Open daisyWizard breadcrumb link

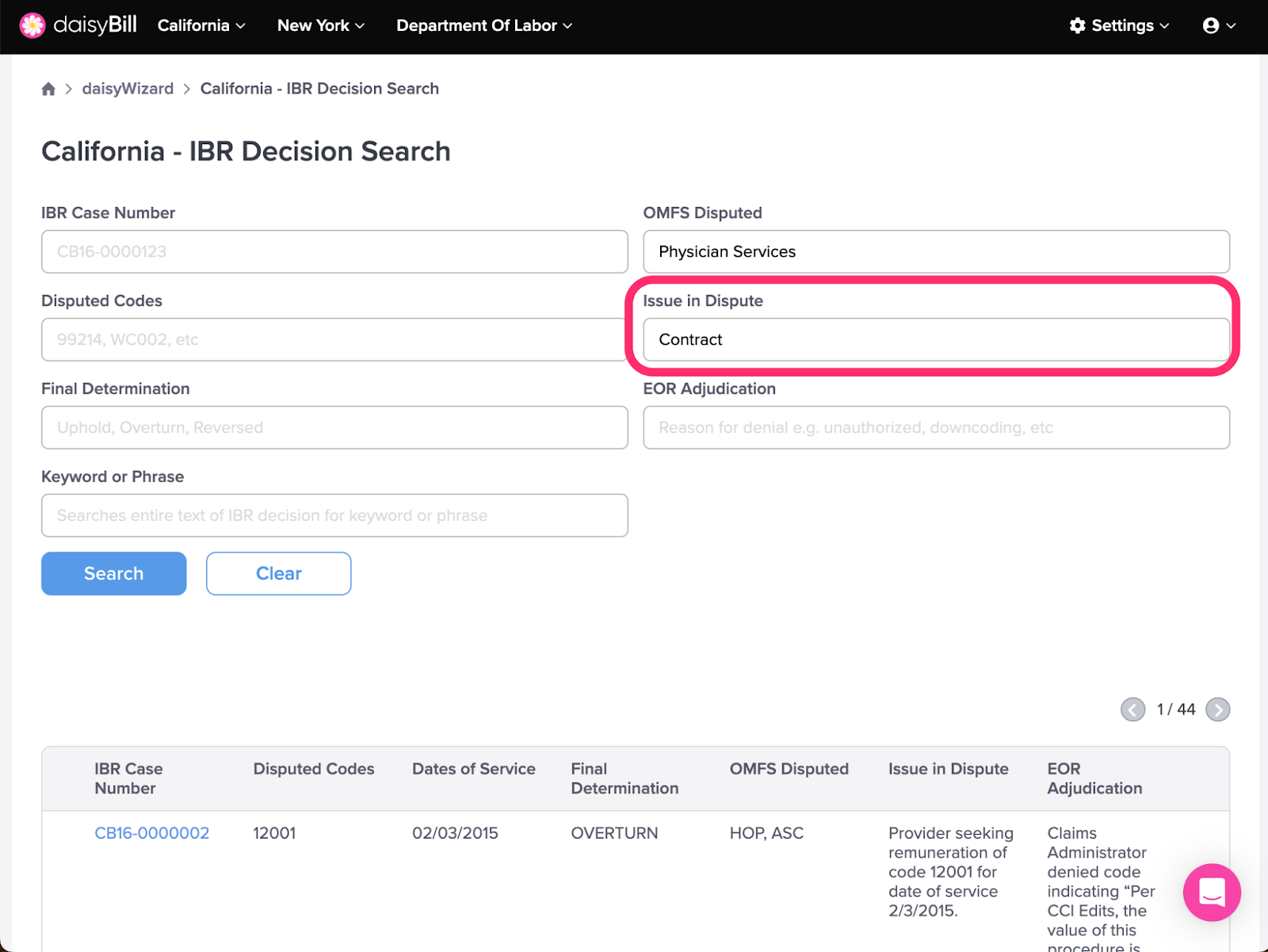click(128, 89)
